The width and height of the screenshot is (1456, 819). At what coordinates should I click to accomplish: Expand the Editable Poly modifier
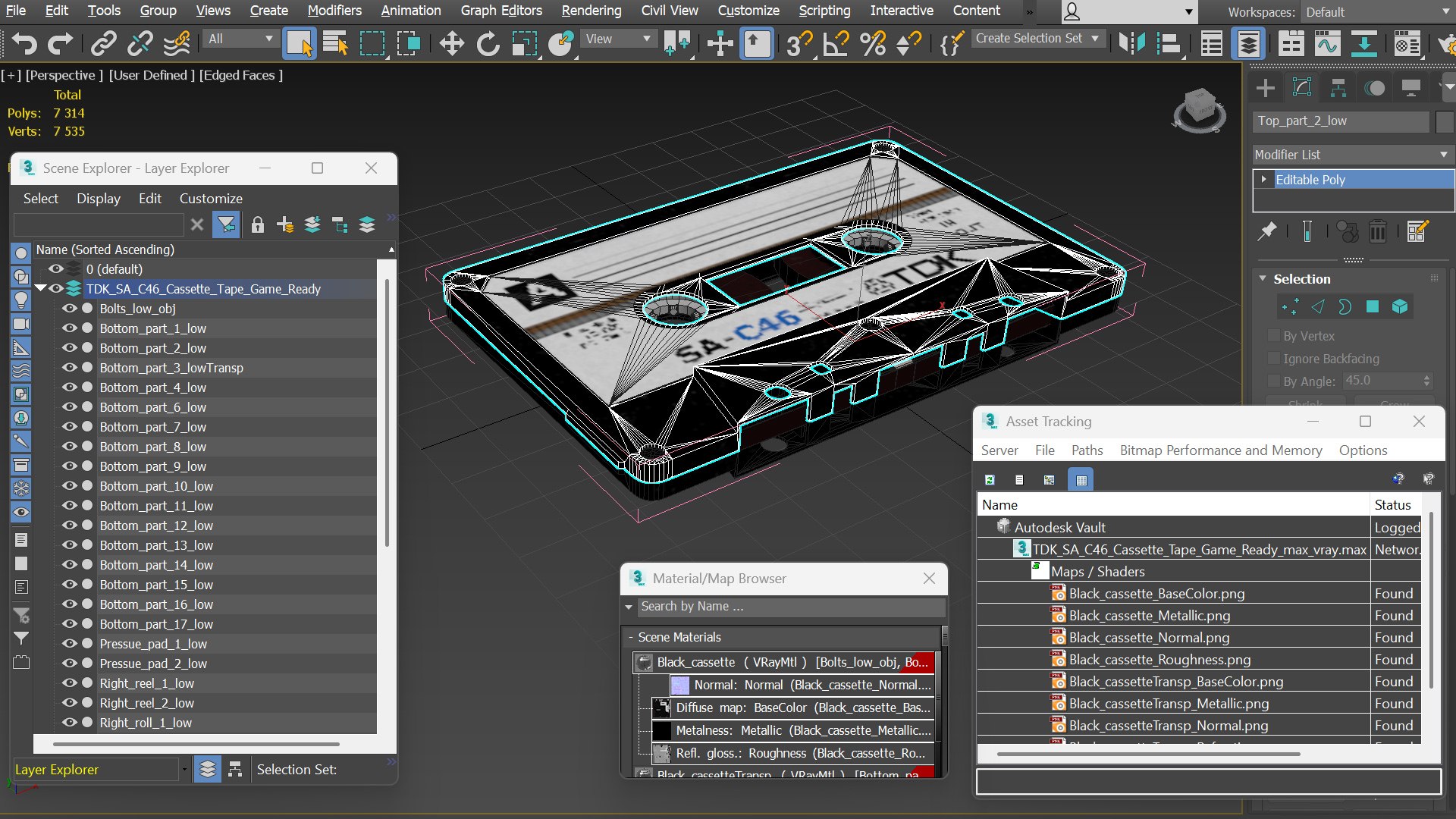pos(1263,180)
